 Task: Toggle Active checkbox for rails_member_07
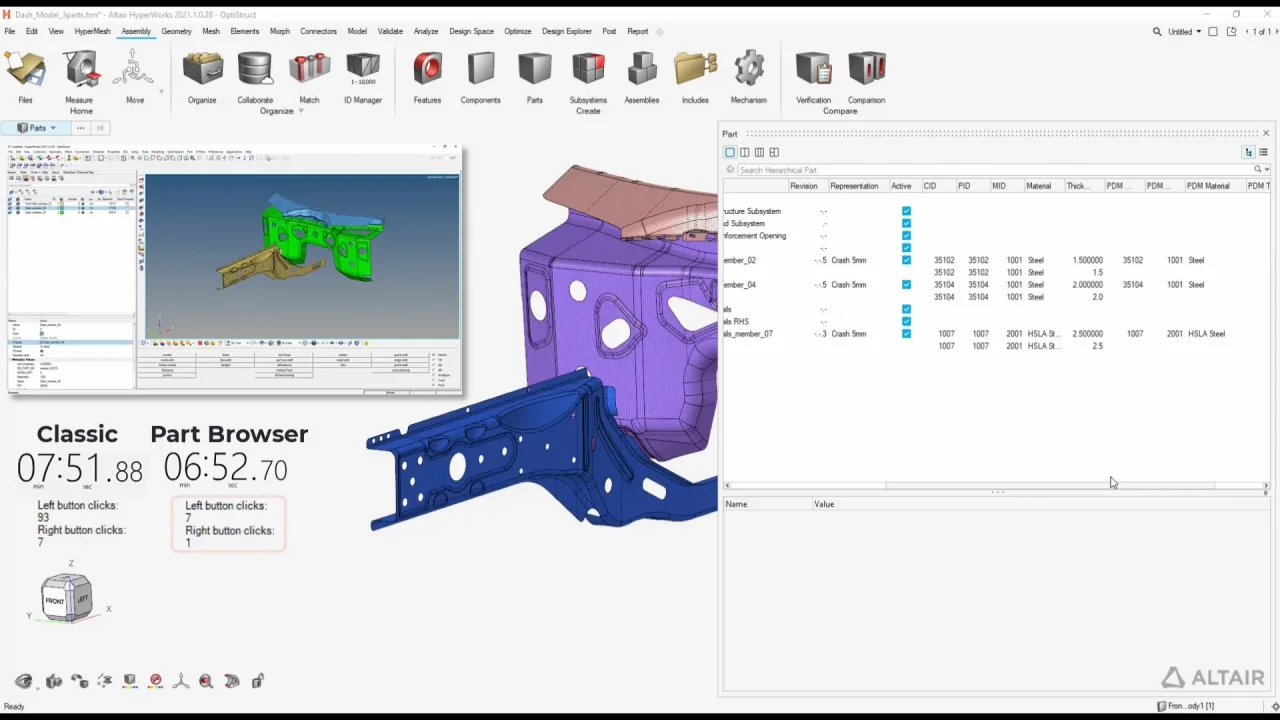(x=906, y=334)
